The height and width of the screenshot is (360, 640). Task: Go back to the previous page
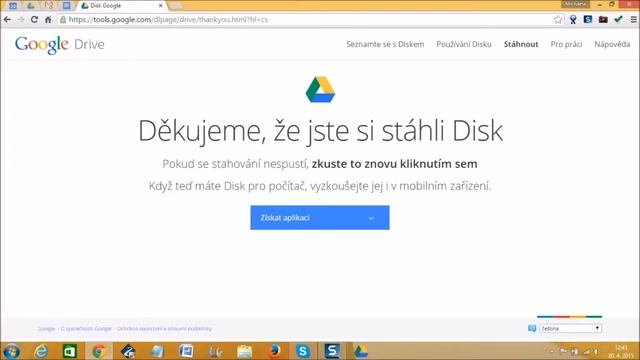(7, 20)
